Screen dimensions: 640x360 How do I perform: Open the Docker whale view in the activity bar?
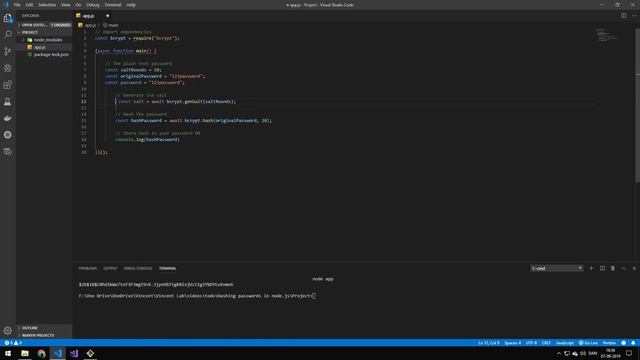tap(8, 118)
